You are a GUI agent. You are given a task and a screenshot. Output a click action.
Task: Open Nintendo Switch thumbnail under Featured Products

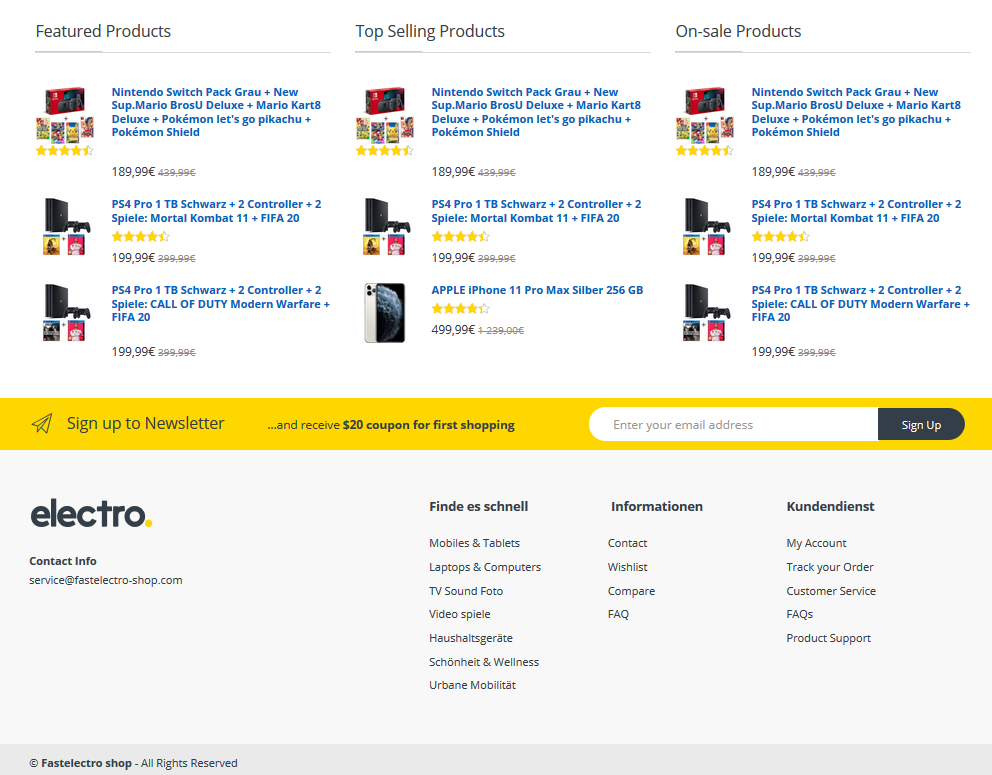pyautogui.click(x=65, y=115)
